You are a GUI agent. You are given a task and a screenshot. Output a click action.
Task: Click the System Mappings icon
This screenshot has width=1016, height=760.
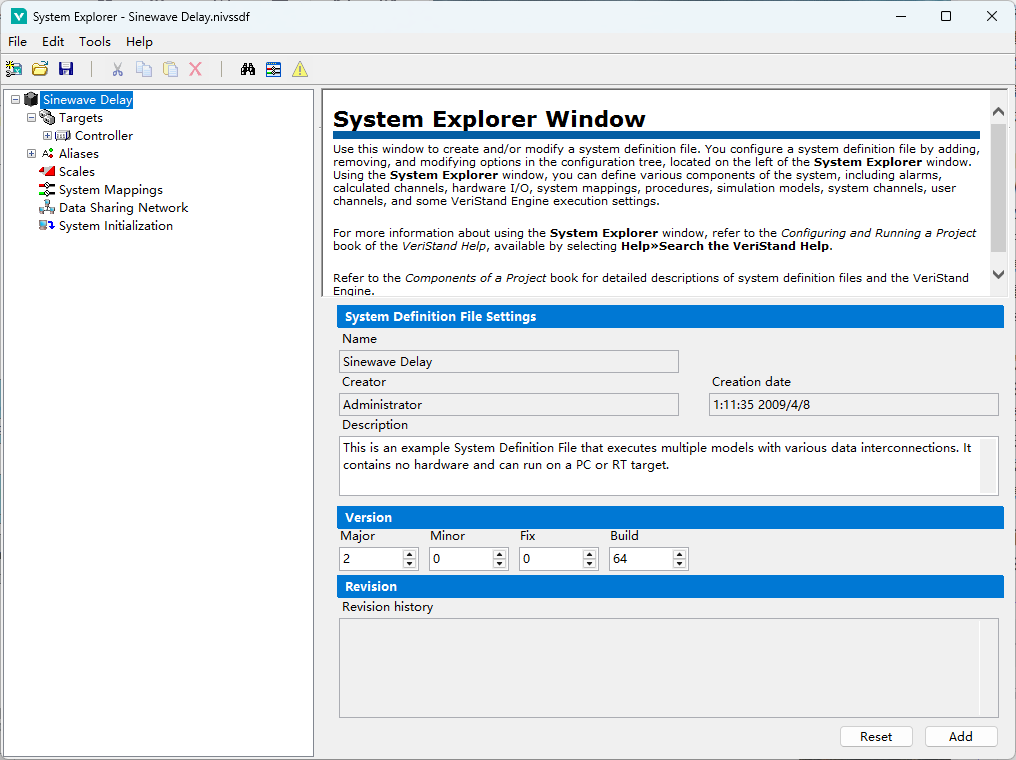tap(47, 189)
